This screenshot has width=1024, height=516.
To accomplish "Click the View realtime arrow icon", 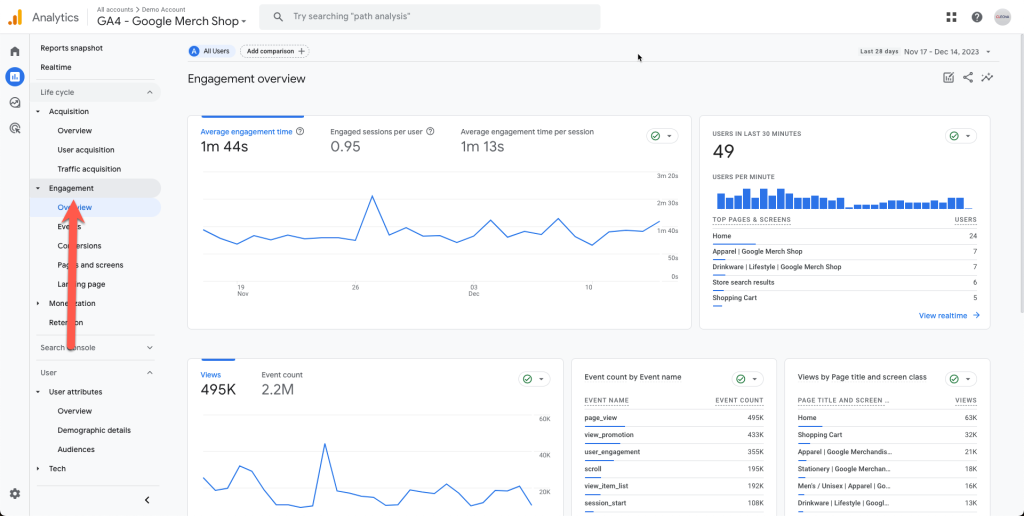I will [x=976, y=315].
